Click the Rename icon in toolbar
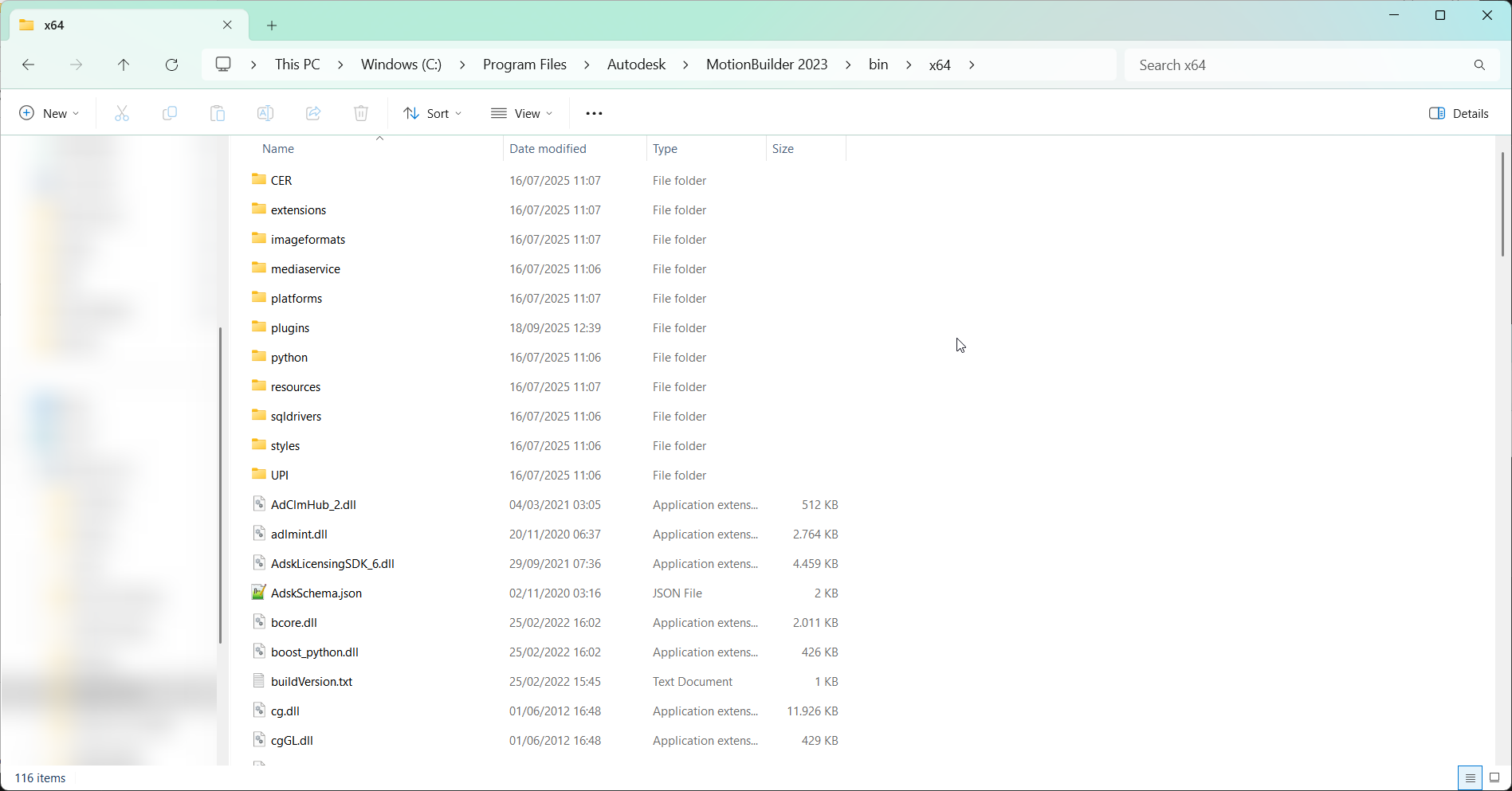The image size is (1512, 791). click(x=265, y=113)
